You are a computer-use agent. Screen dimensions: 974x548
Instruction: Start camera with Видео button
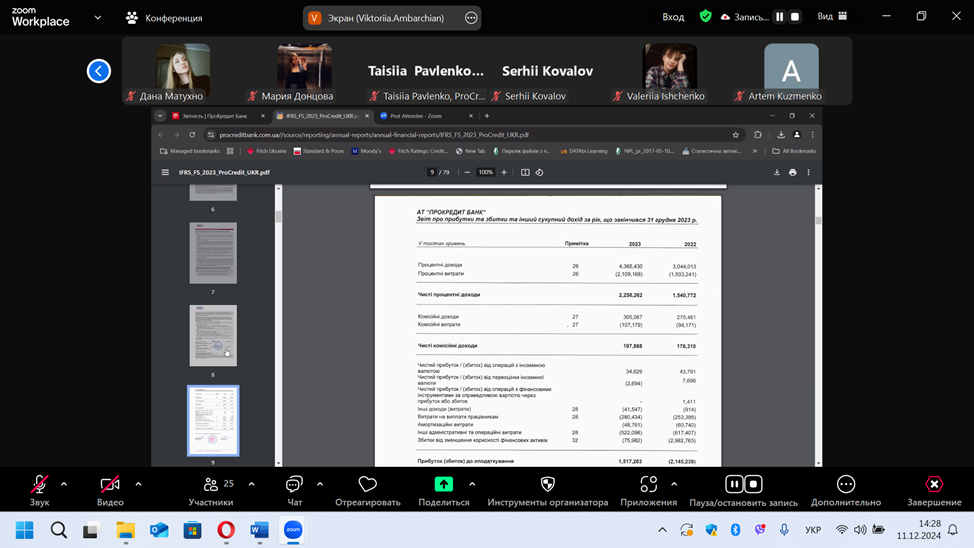coord(110,490)
